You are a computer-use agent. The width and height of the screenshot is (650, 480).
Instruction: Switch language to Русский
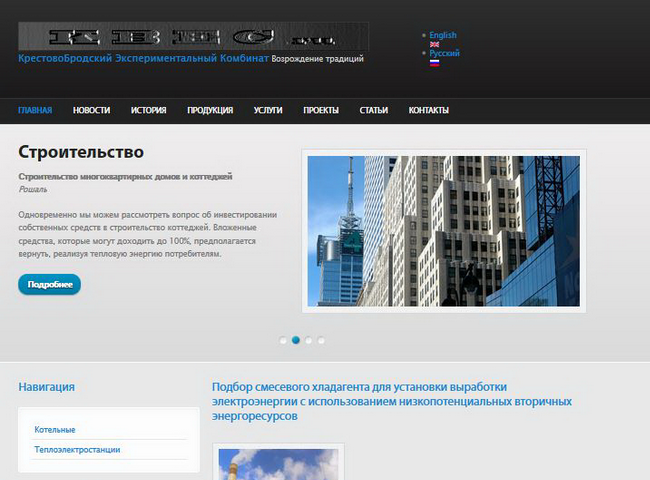coord(444,53)
